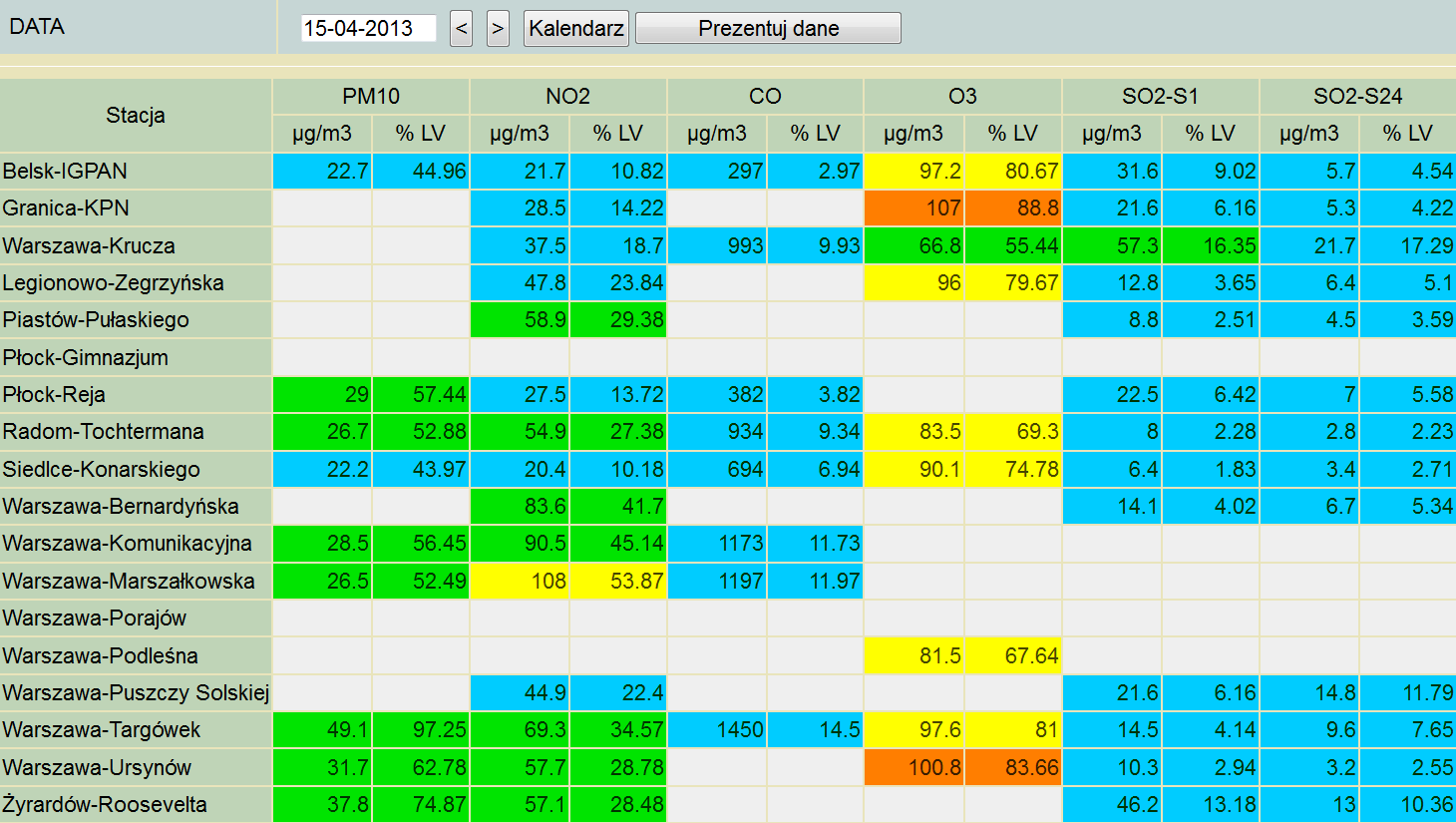1456x823 pixels.
Task: Select the Warszawa-Puszczy Solskiej station label
Action: [136, 692]
